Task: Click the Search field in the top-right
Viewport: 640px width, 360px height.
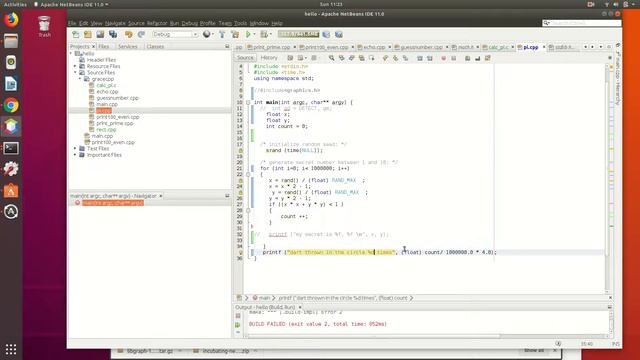Action: click(x=582, y=23)
